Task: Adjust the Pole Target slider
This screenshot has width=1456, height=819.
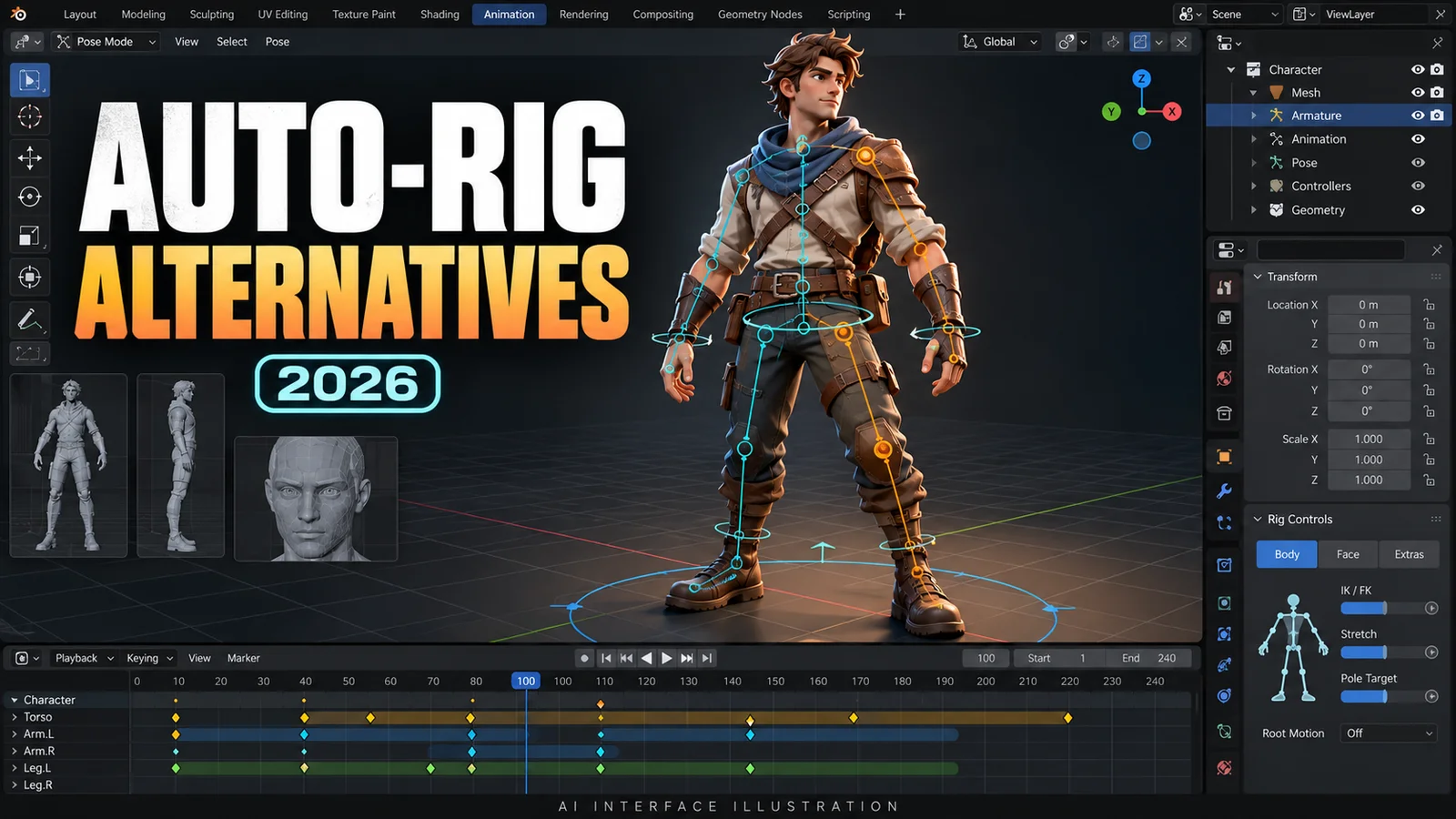Action: (1380, 696)
